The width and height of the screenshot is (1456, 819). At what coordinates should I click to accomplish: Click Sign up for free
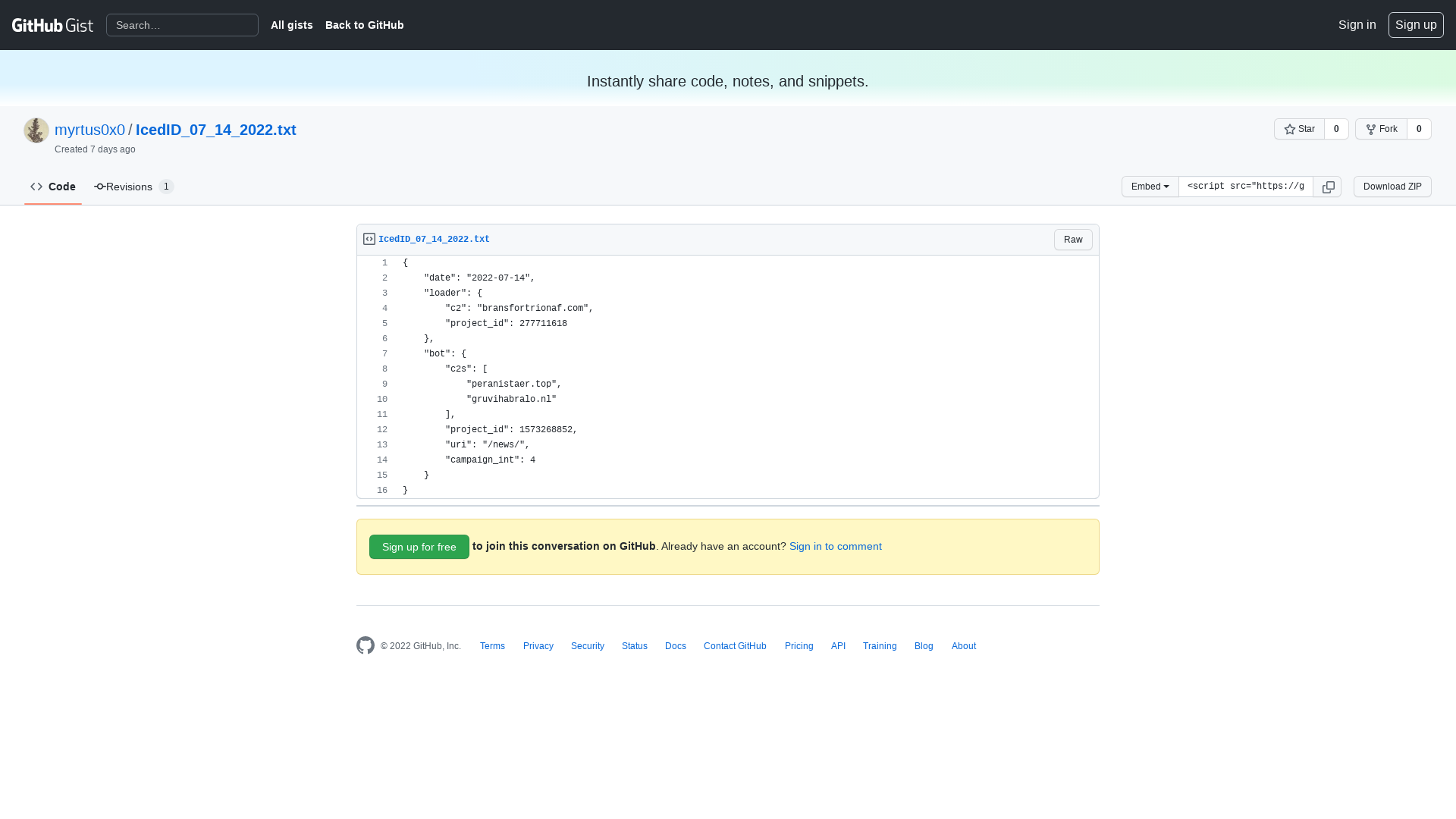[x=419, y=546]
